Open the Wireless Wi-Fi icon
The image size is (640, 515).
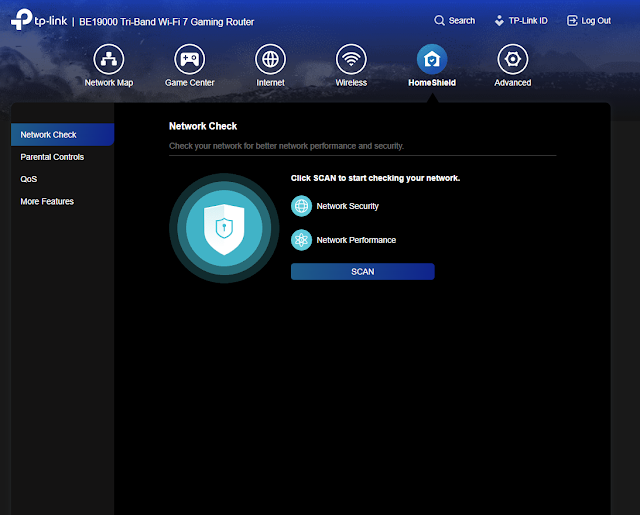click(x=351, y=58)
